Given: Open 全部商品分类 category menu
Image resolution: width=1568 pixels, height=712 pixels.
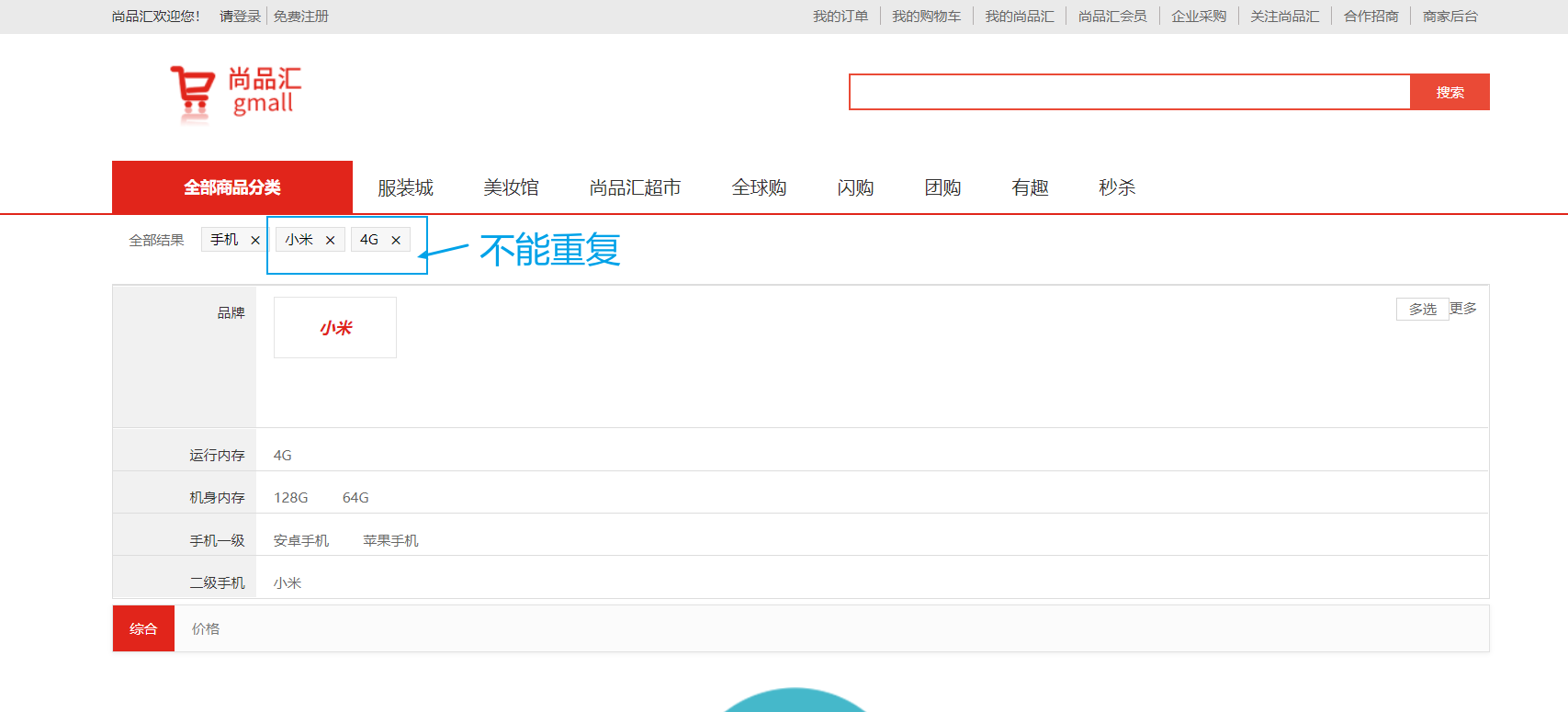Looking at the screenshot, I should 232,187.
